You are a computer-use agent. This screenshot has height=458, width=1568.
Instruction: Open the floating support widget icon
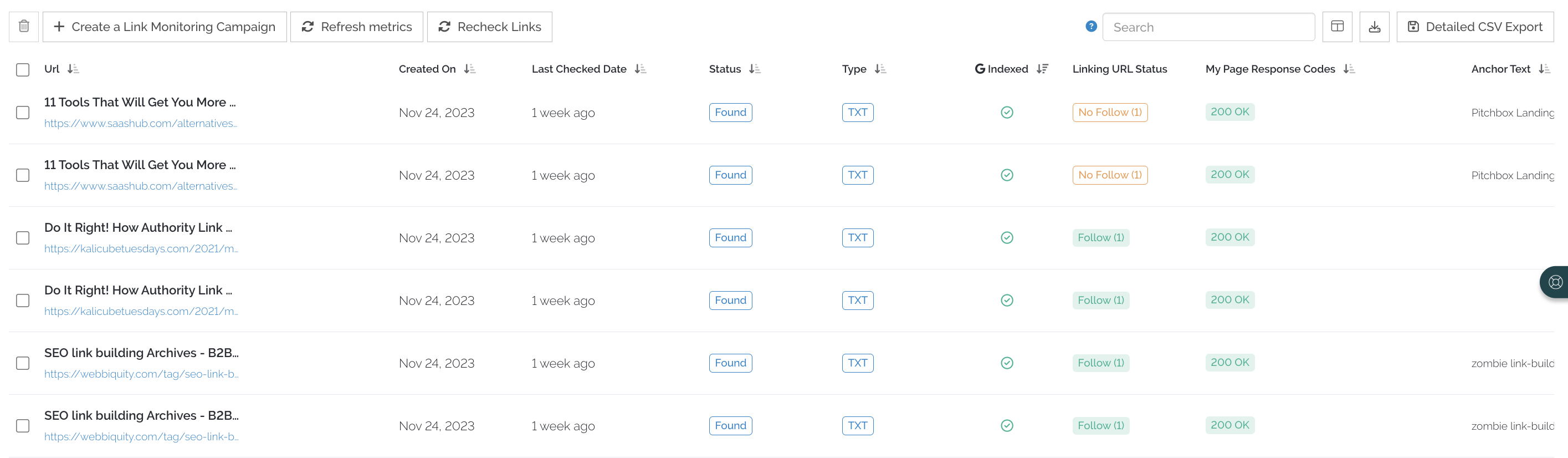[1555, 282]
